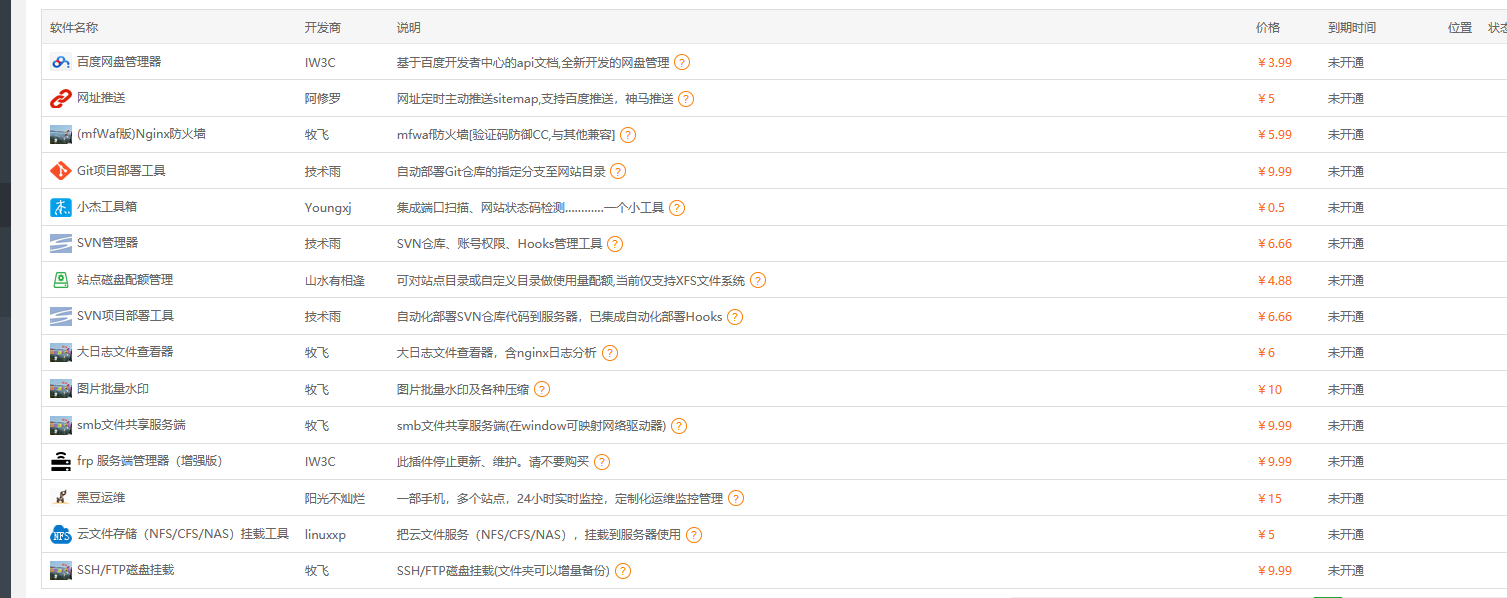Open help icon beside 挂载到服务器使用 description
Image resolution: width=1507 pixels, height=598 pixels.
[694, 534]
